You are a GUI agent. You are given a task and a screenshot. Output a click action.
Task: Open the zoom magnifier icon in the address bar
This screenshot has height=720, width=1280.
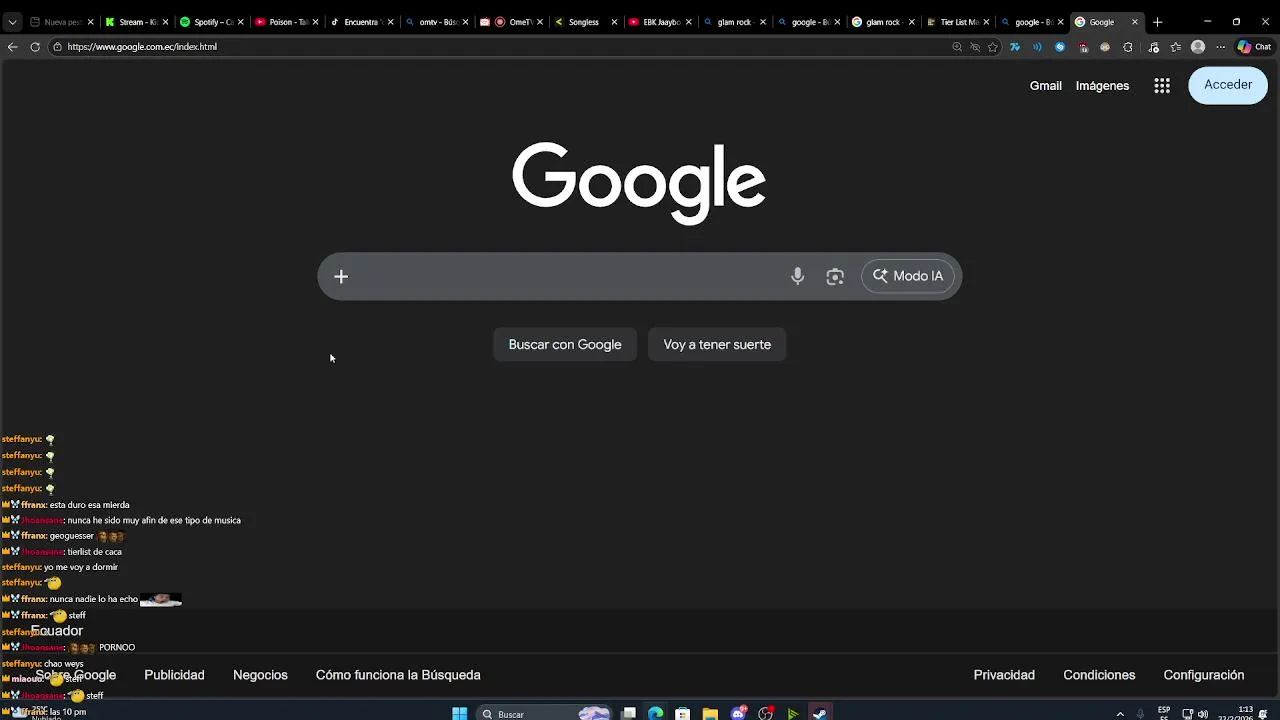point(957,47)
